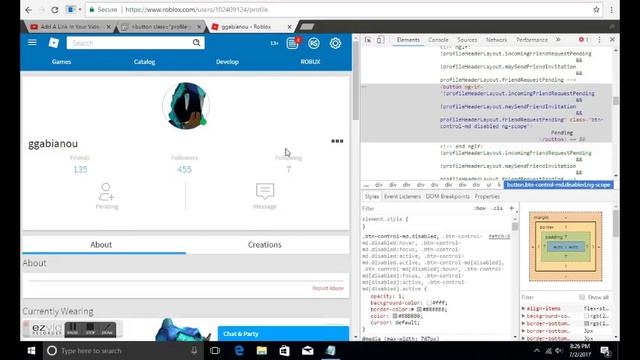The width and height of the screenshot is (640, 360).
Task: Reload the Roblox profile page
Action: [54, 9]
